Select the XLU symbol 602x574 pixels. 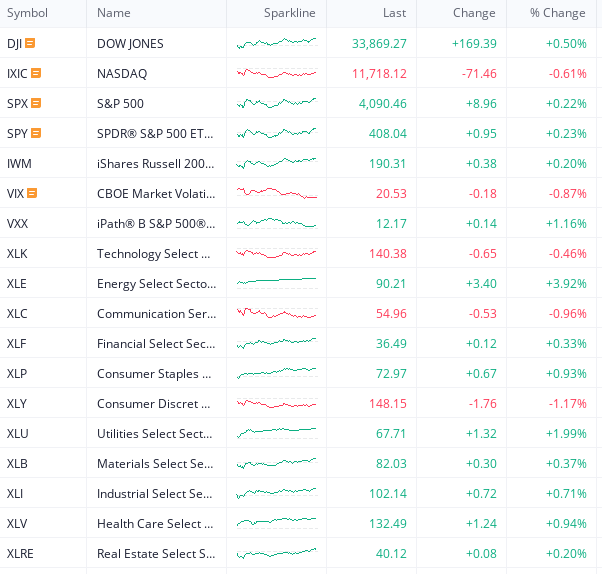[18, 433]
